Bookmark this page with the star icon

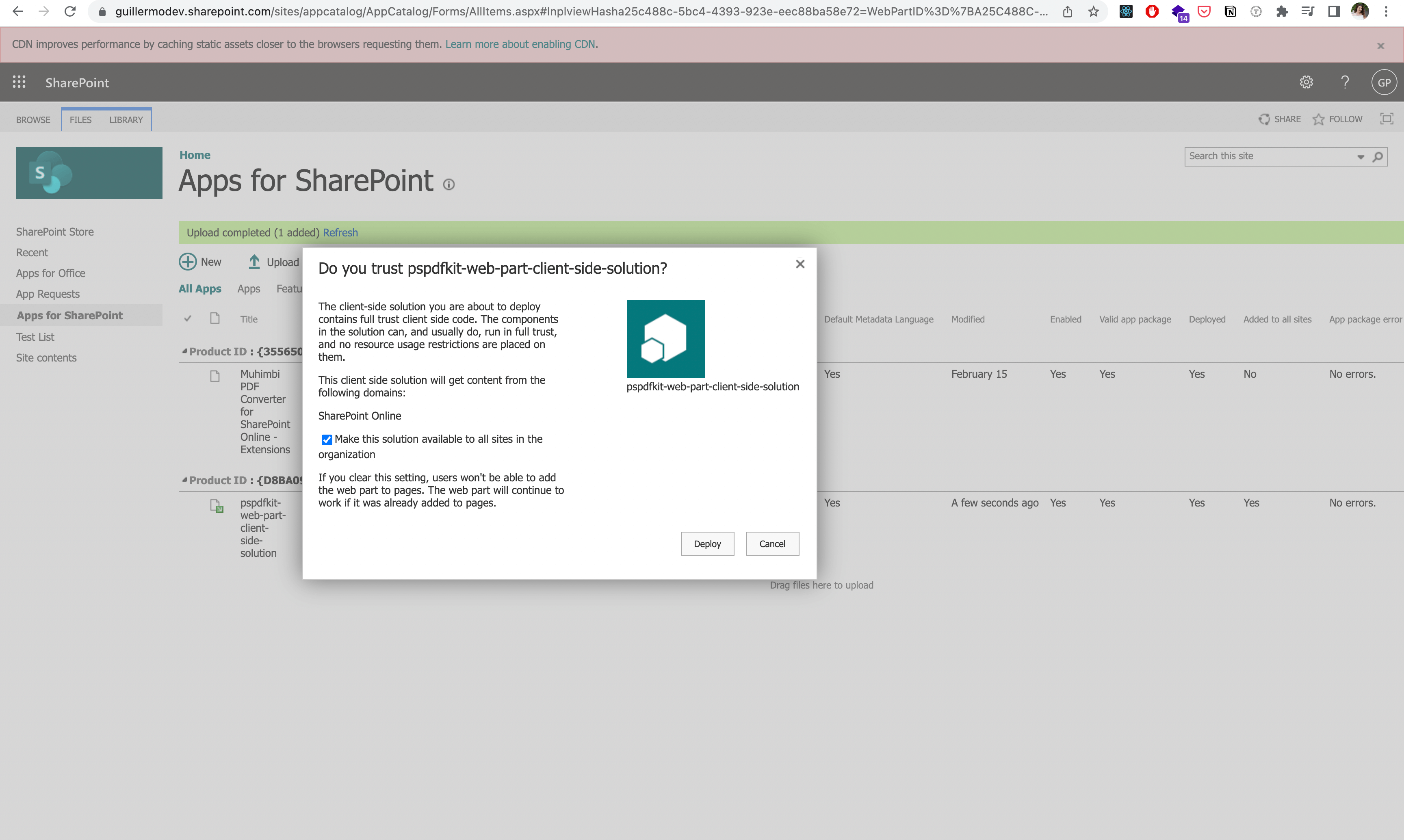pos(1093,11)
